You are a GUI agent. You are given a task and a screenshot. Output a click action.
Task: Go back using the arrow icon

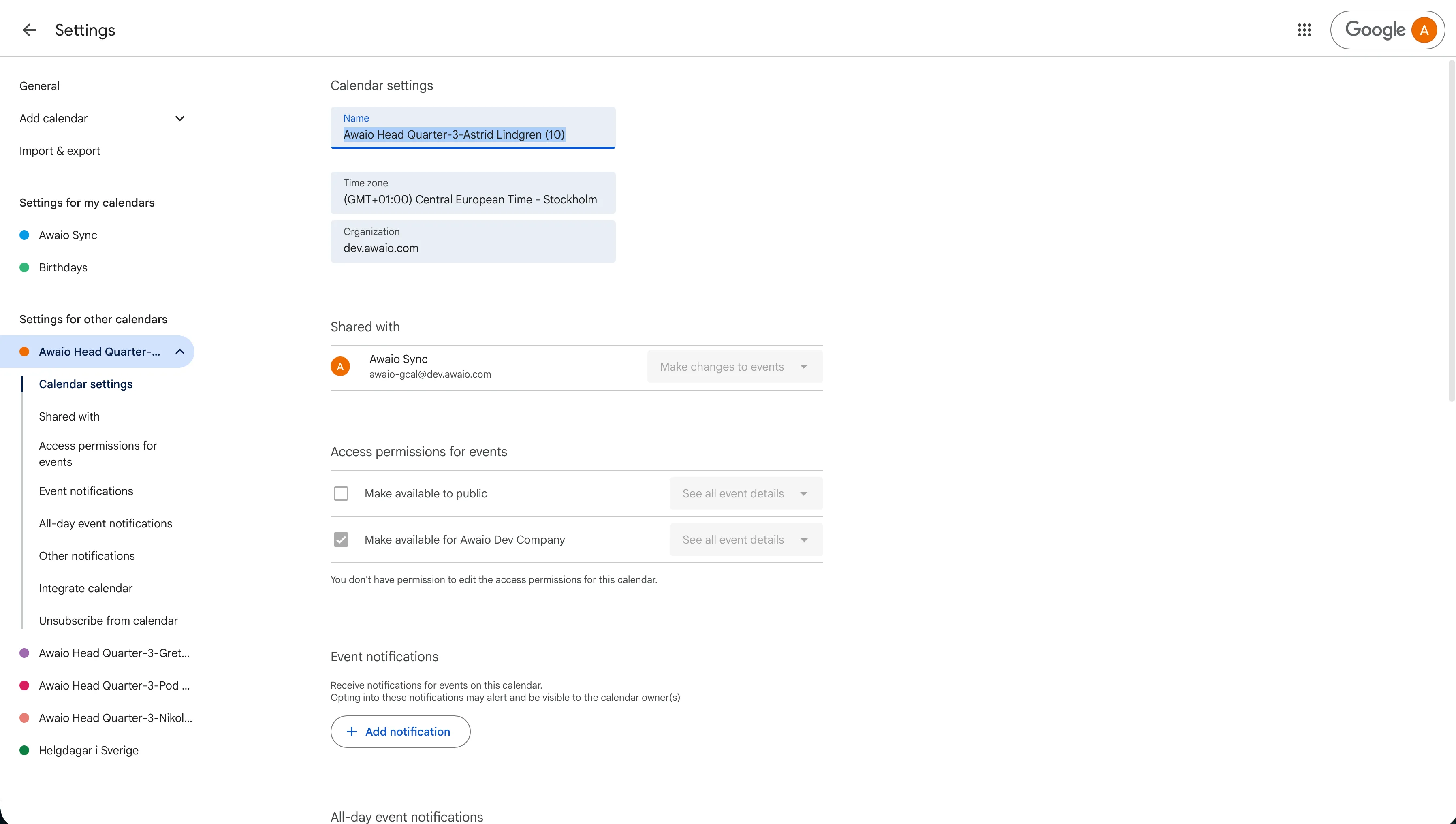[x=29, y=30]
